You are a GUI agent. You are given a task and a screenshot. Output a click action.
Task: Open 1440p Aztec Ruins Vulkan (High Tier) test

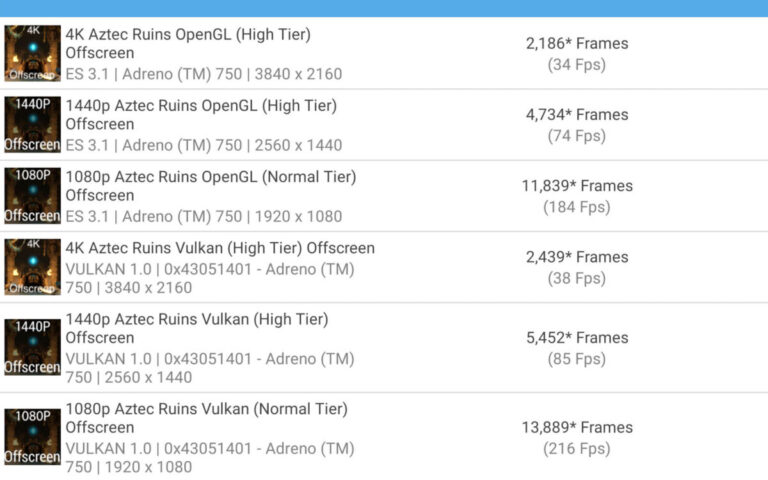click(x=197, y=319)
